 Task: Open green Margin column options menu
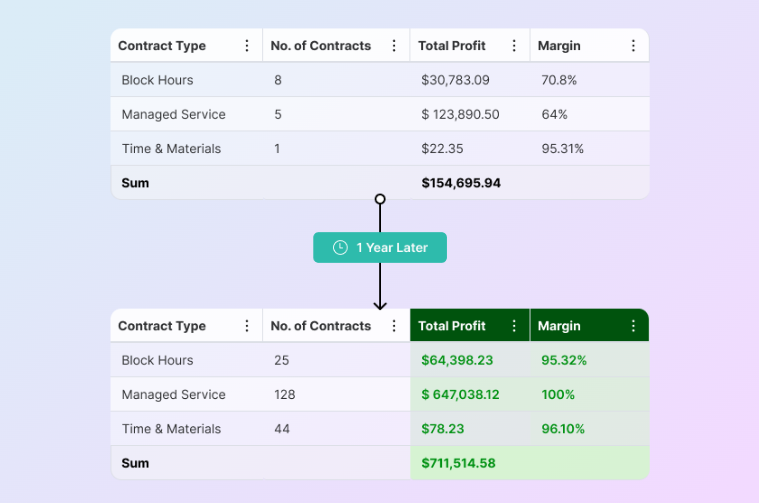pyautogui.click(x=633, y=326)
